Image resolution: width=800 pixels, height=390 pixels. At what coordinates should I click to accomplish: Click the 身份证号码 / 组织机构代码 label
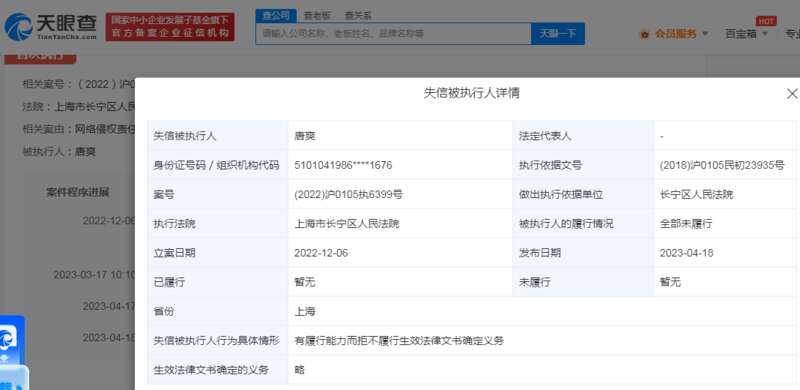216,165
